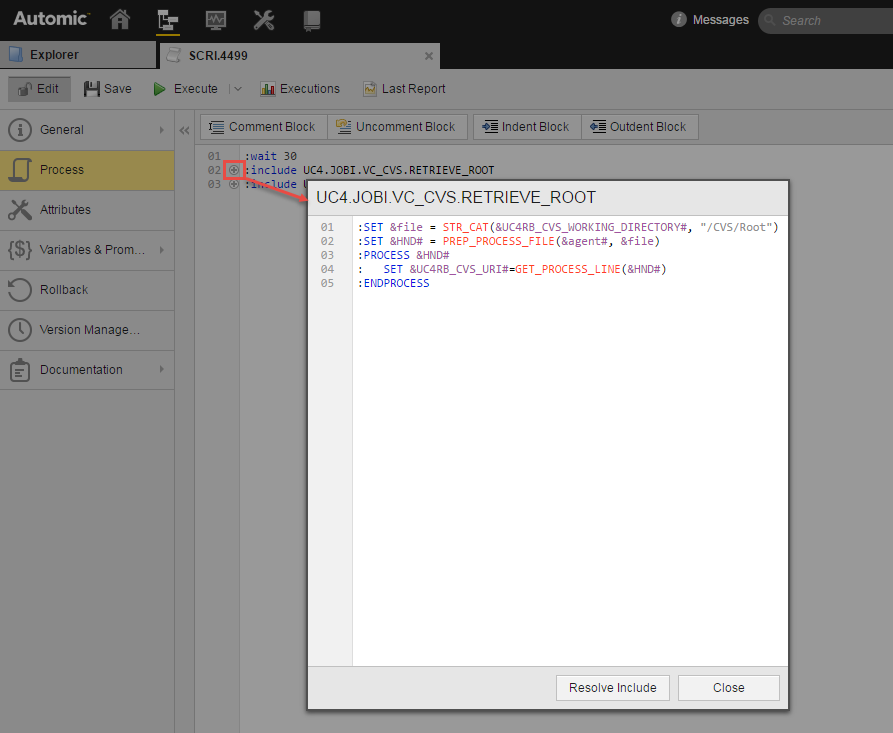
Task: Expand the include on line 03
Action: coord(234,184)
